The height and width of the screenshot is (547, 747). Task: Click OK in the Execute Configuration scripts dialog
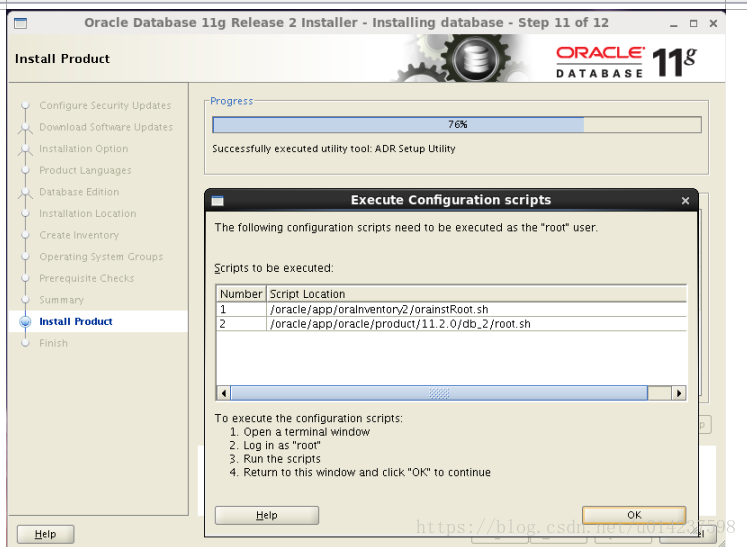click(634, 515)
